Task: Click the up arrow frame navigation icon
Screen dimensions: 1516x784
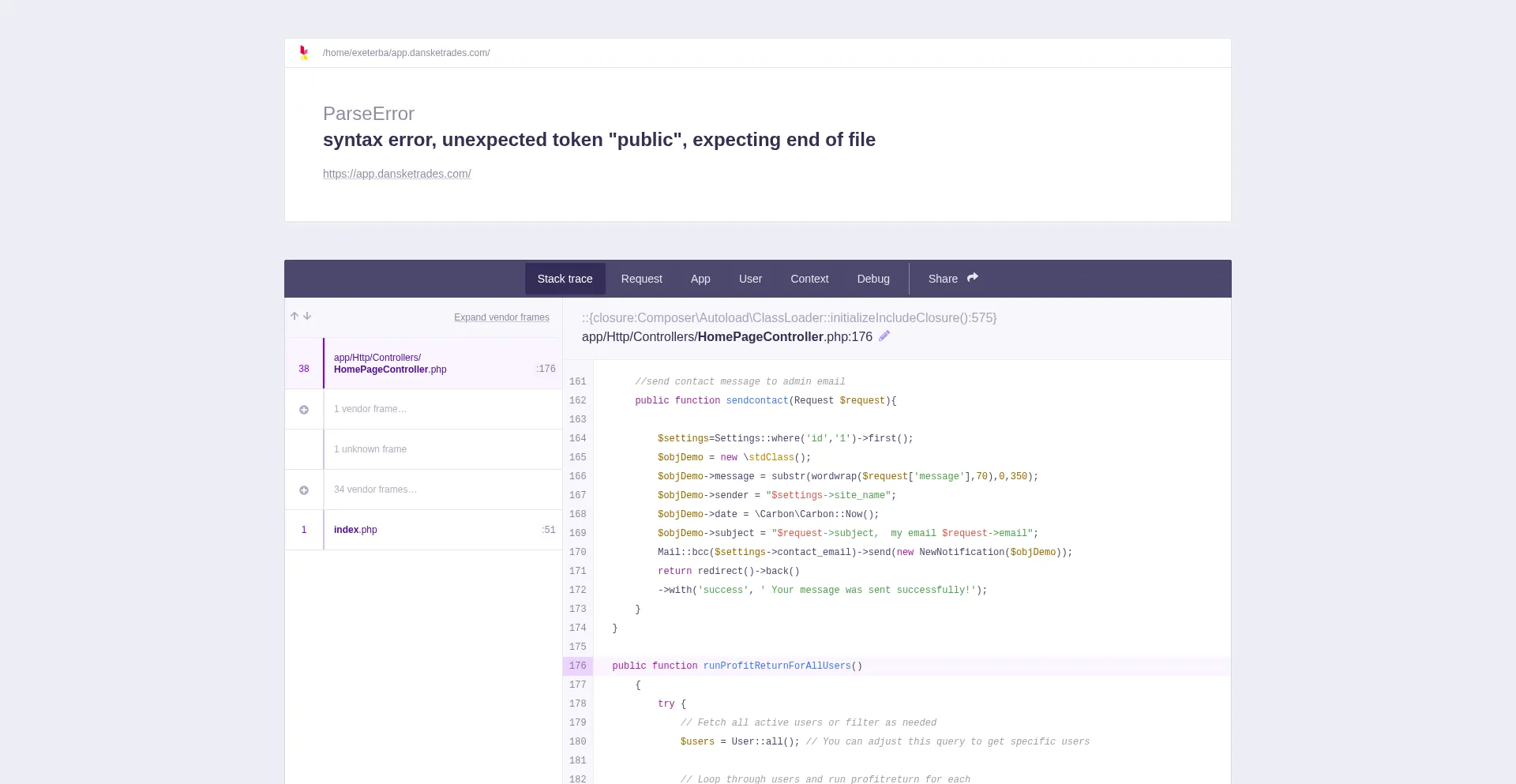Action: click(x=295, y=316)
